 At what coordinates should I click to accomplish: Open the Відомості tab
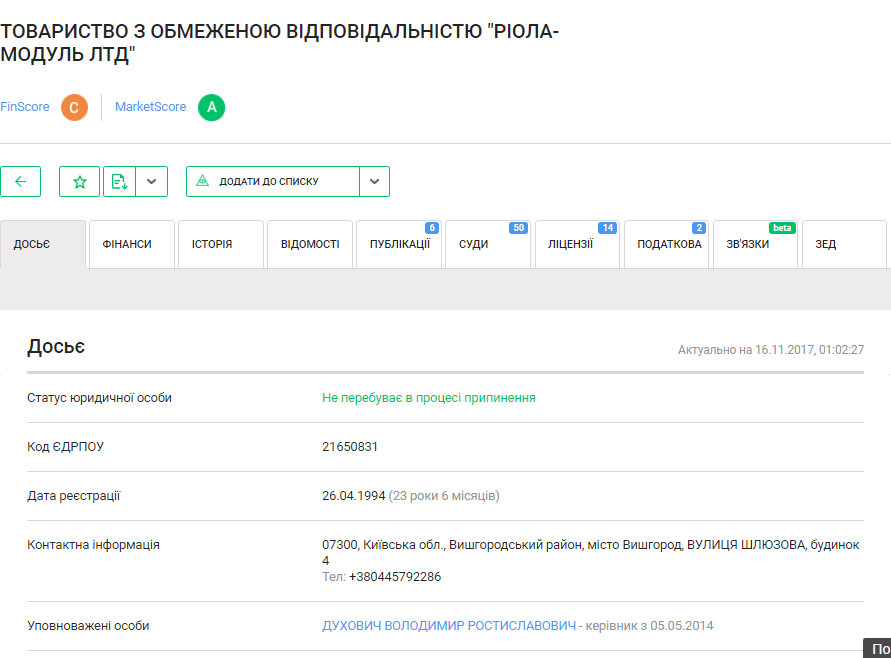pos(310,244)
